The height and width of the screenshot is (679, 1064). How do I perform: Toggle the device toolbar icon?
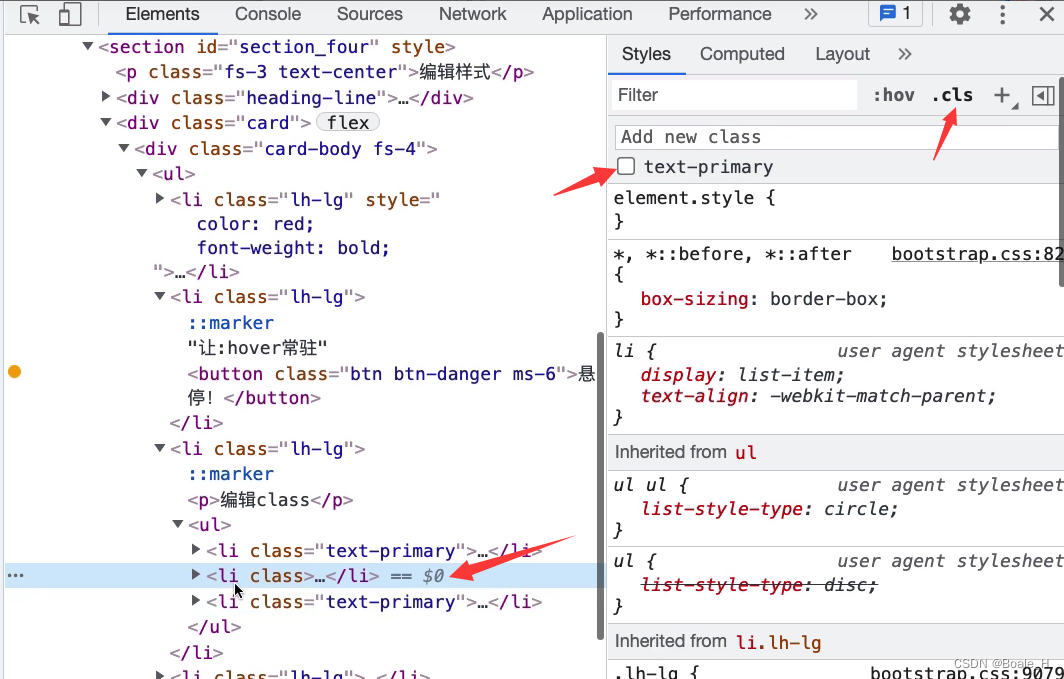(69, 14)
